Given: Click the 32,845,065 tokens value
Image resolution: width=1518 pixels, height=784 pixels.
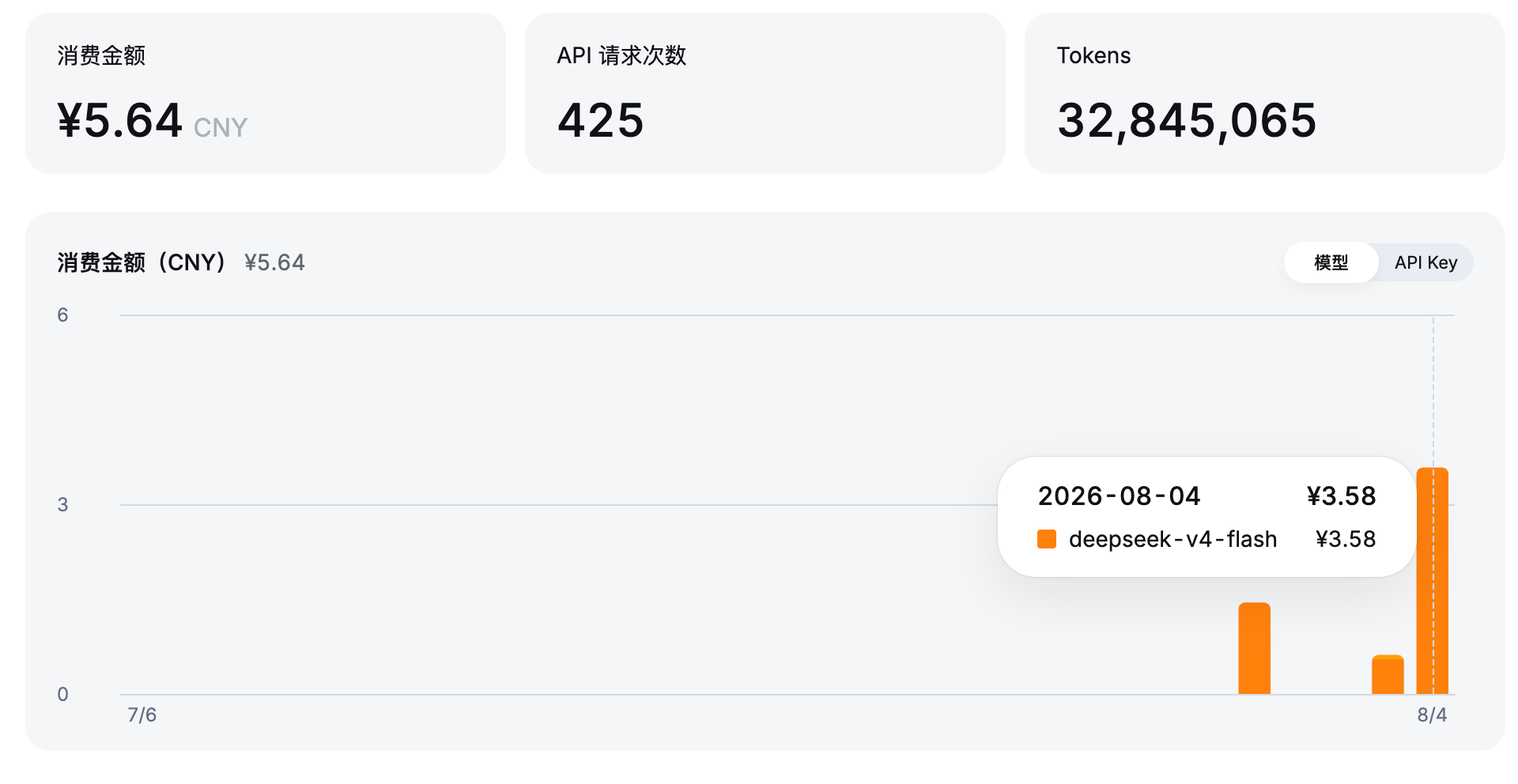Looking at the screenshot, I should coord(1187,121).
